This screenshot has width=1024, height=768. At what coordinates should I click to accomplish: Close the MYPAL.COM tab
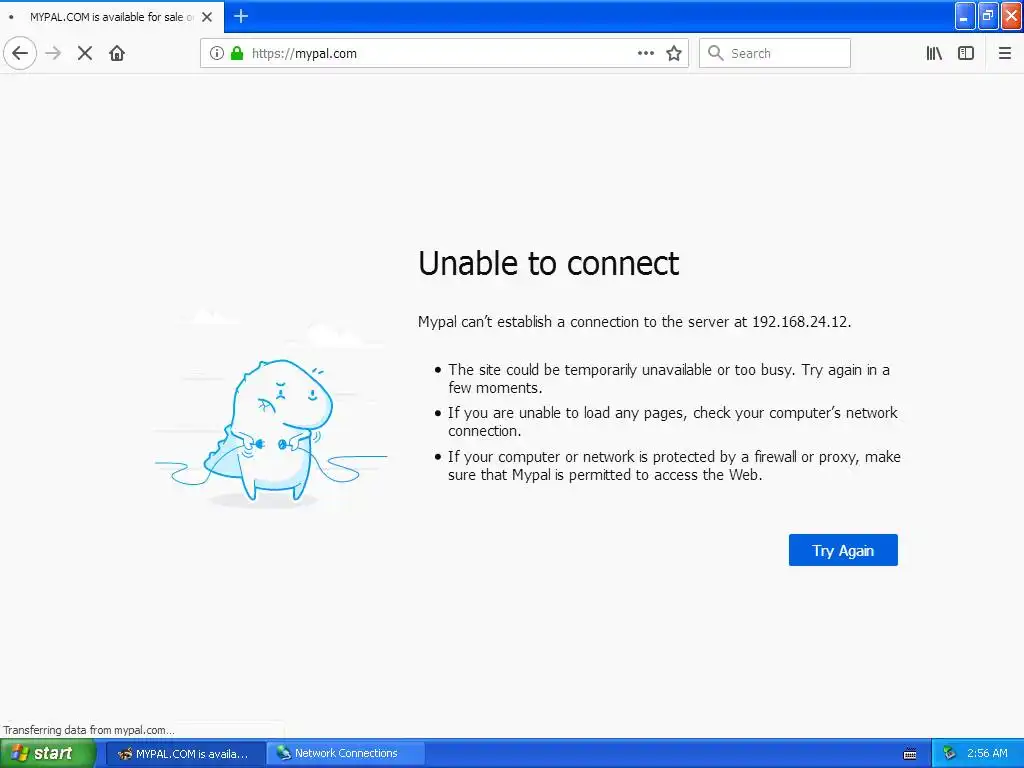pos(207,17)
